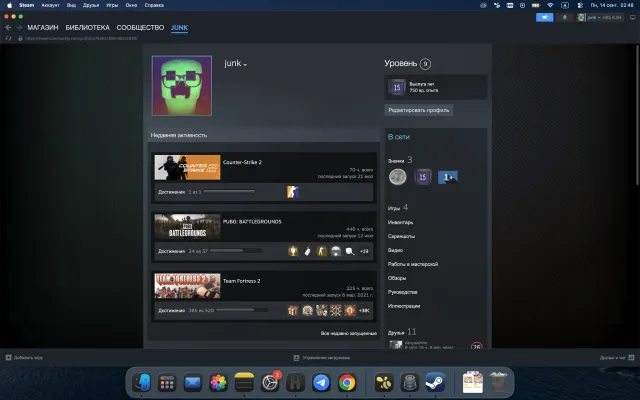This screenshot has height=400, width=640.
Task: Open macOS Control Center icon in menu bar
Action: tap(580, 5)
